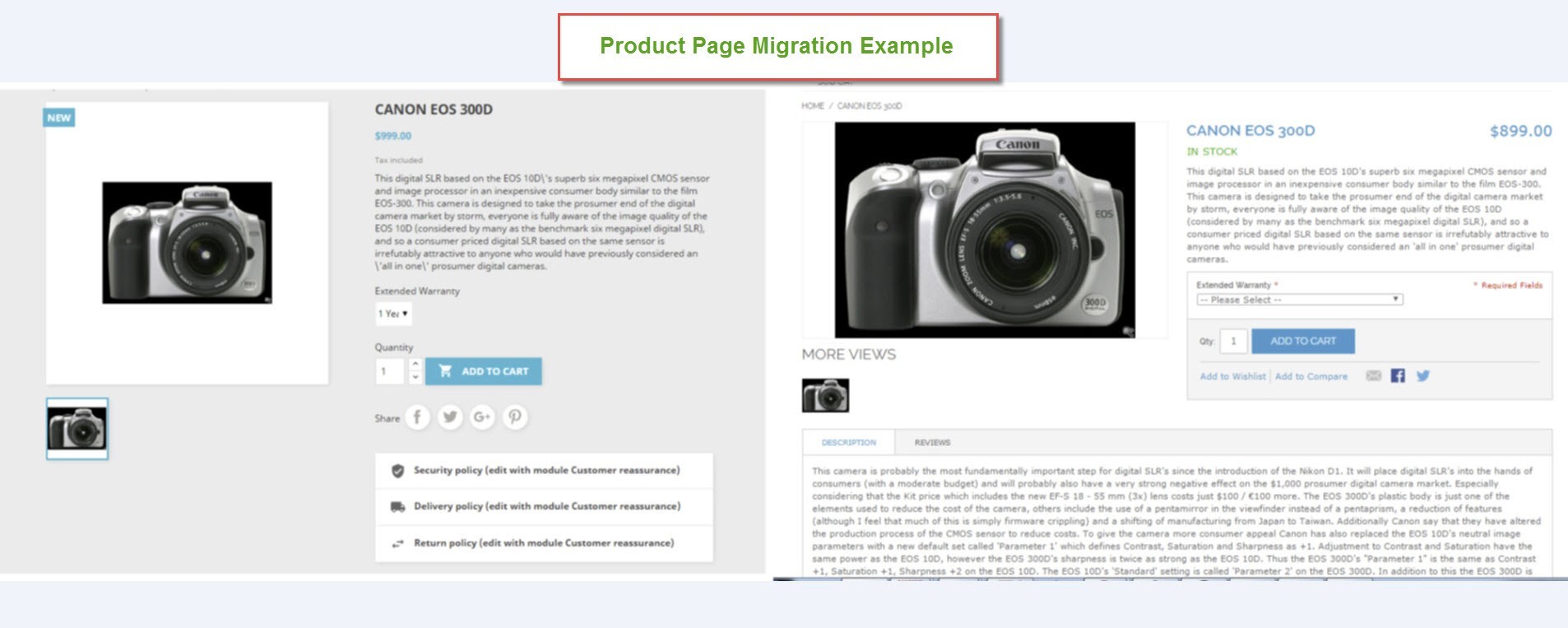
Task: Click the HOME breadcrumb link
Action: 813,106
